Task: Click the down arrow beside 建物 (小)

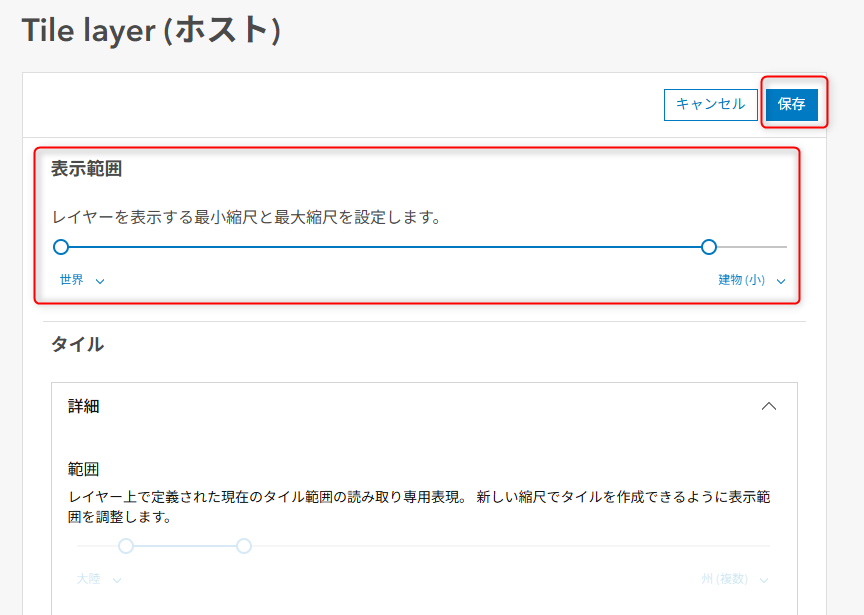Action: [780, 281]
